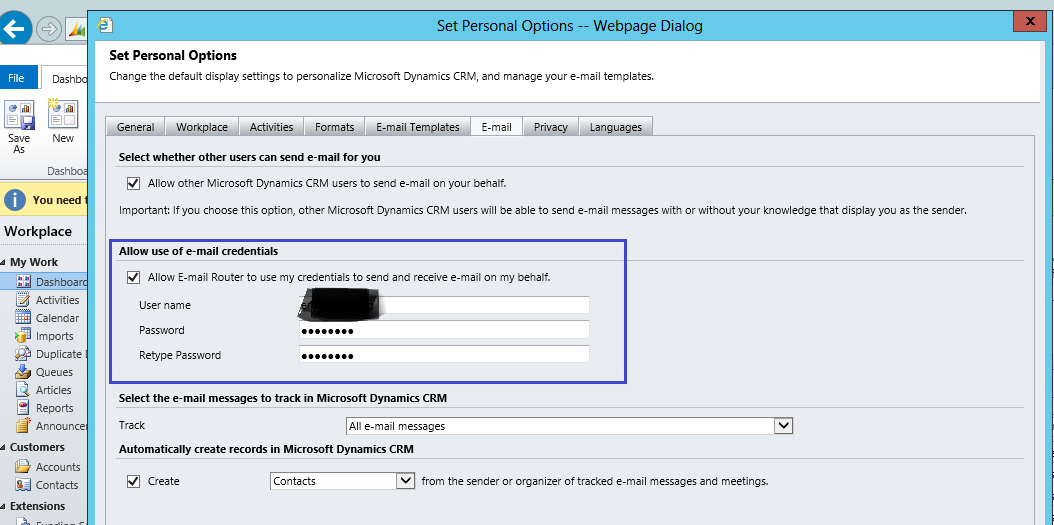Switch to the Privacy tab
1054x525 pixels.
pyautogui.click(x=551, y=127)
